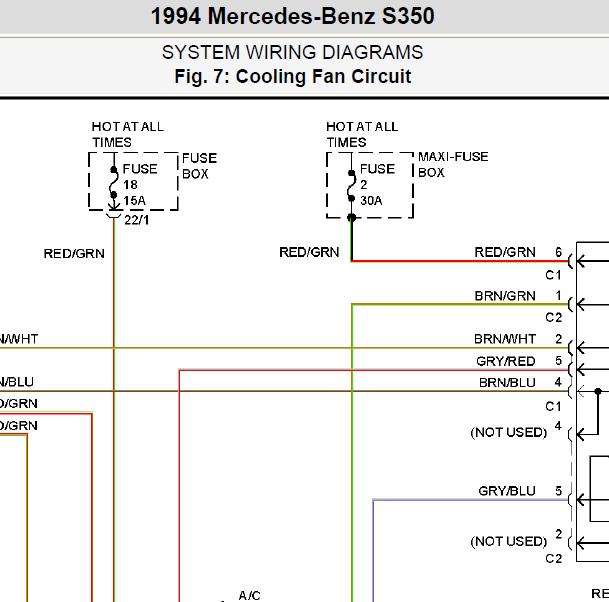Image resolution: width=609 pixels, height=602 pixels.
Task: Click "(NOT USED)" at pin 2
Action: pos(508,541)
